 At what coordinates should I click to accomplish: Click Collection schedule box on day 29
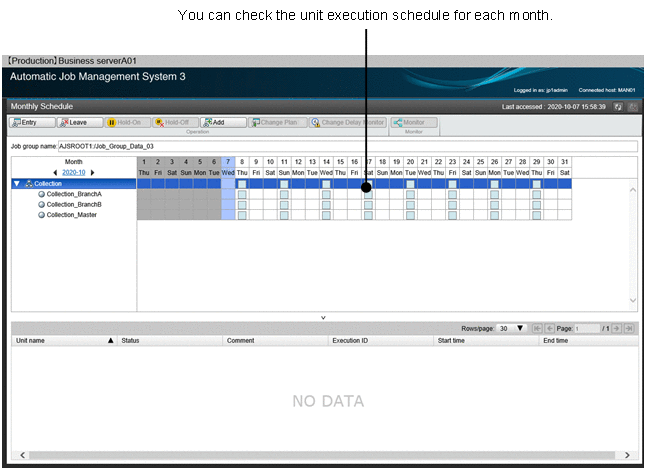tap(536, 184)
